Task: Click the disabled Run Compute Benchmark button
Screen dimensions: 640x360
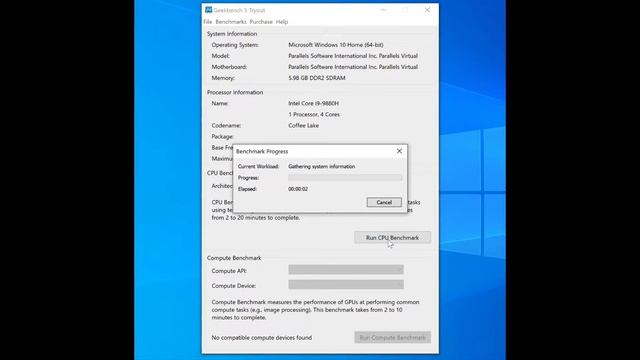Action: (392, 338)
